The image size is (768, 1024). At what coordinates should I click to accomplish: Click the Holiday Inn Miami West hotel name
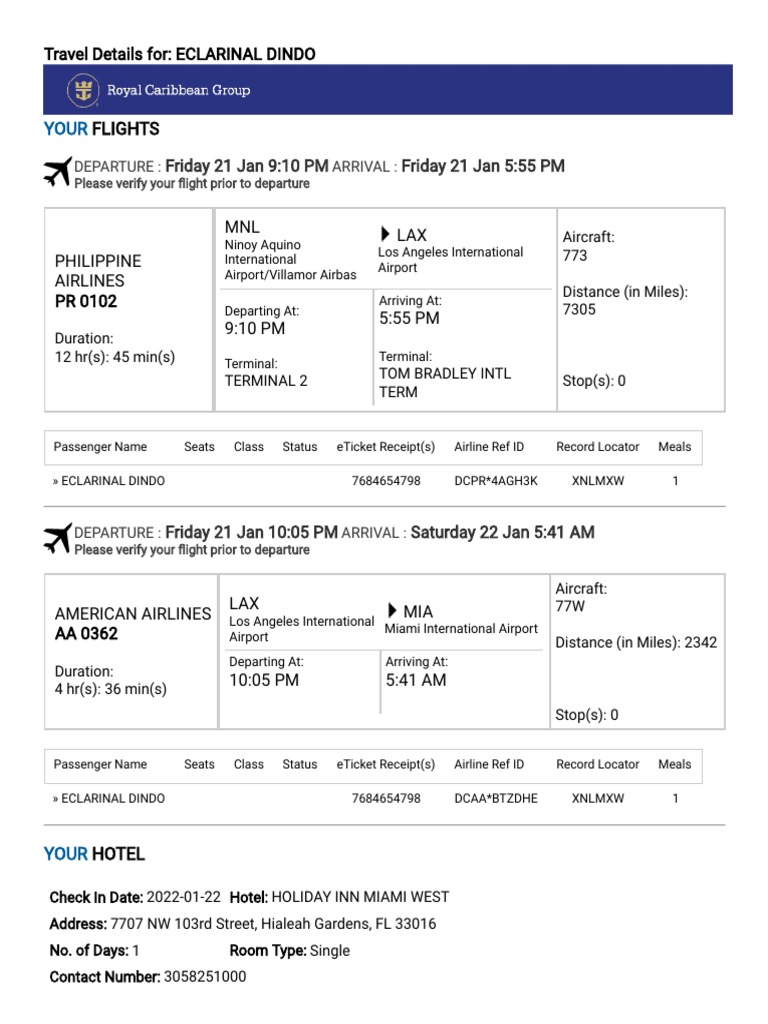coord(360,897)
